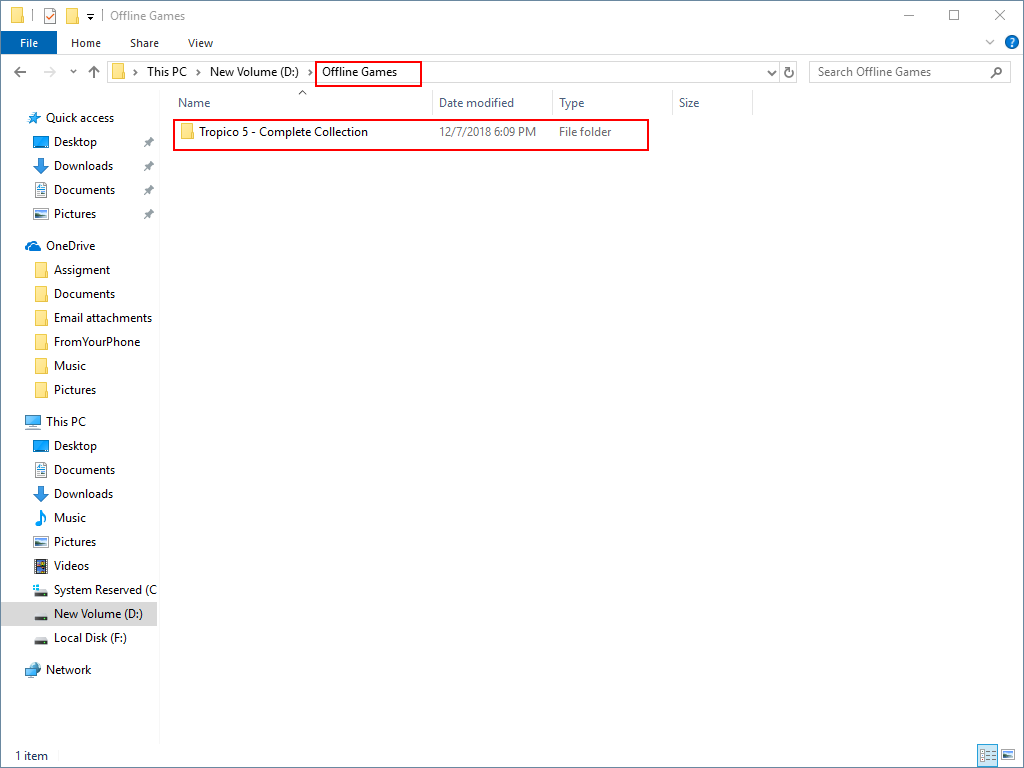The image size is (1024, 768).
Task: Sort files by Date modified column
Action: pyautogui.click(x=477, y=102)
